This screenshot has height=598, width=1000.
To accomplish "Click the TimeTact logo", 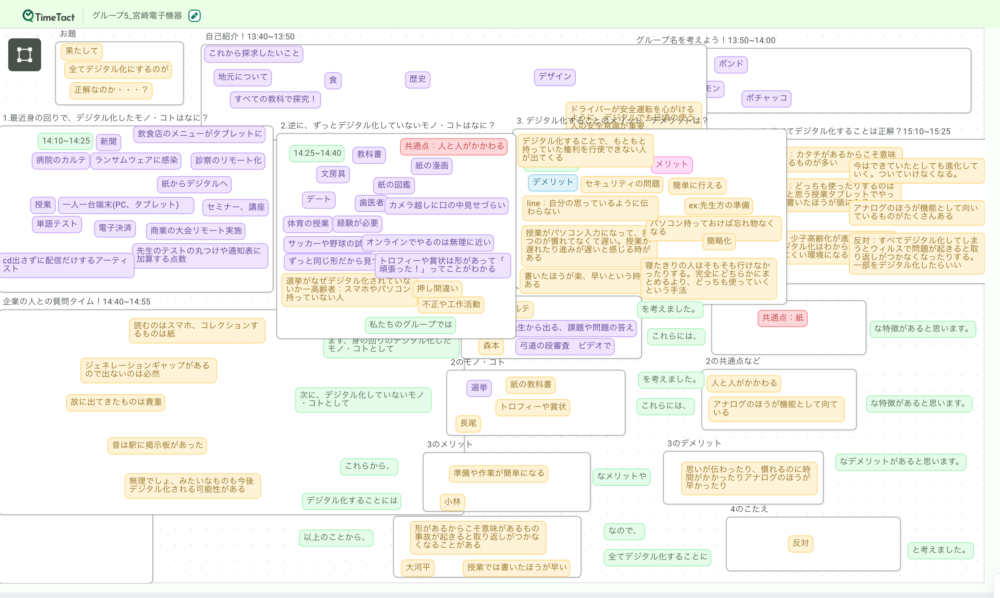I will pos(48,15).
